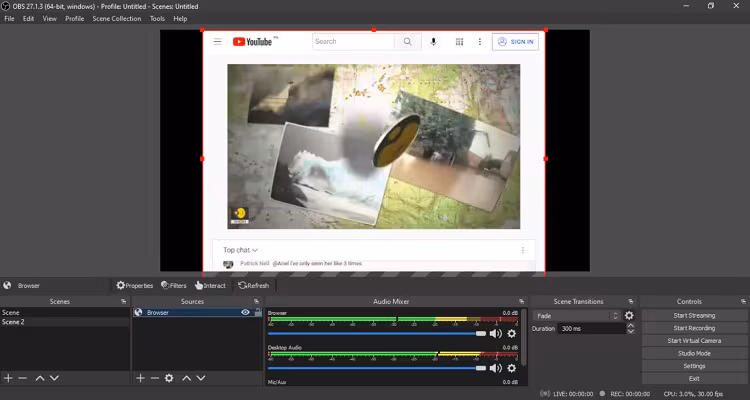The height and width of the screenshot is (400, 750).
Task: Open the Tools menu
Action: pos(157,19)
